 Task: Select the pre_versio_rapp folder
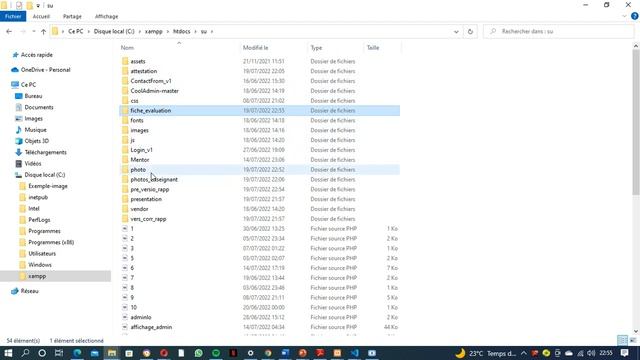(x=150, y=189)
